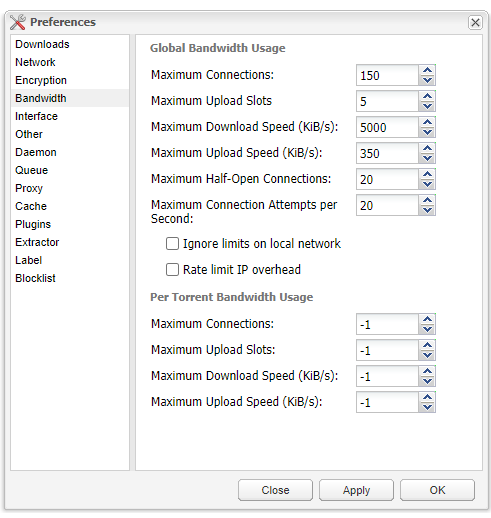Lower per-torrent Maximum Download Speed down arrow

(427, 381)
